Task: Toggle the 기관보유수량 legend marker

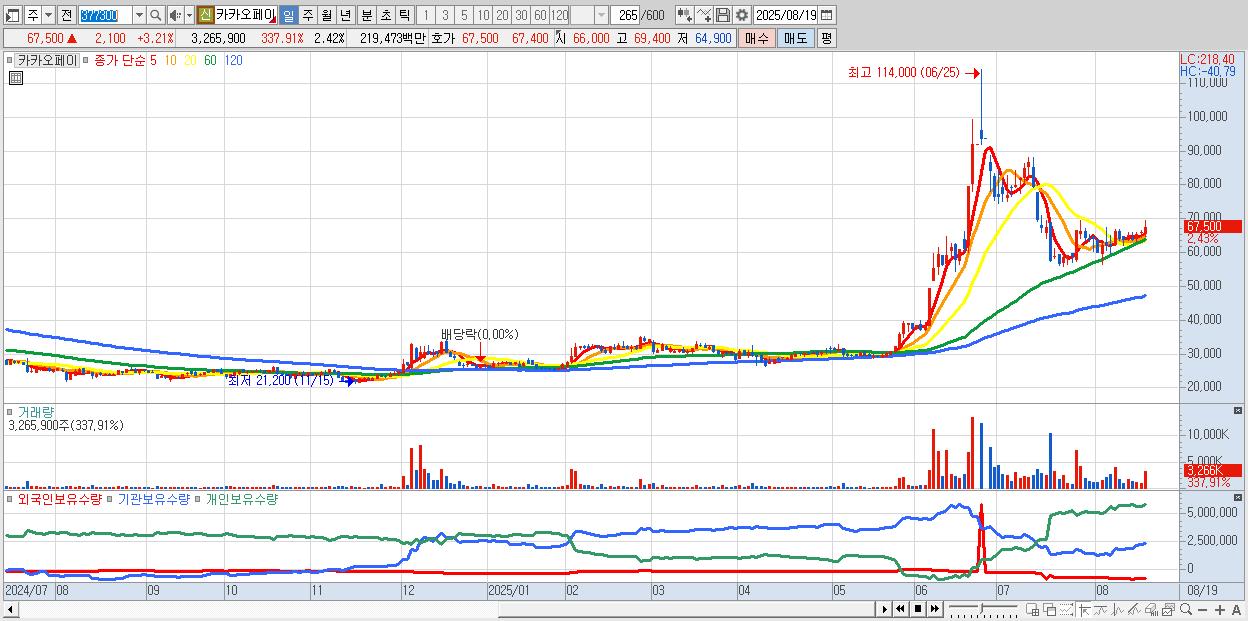Action: pyautogui.click(x=111, y=498)
